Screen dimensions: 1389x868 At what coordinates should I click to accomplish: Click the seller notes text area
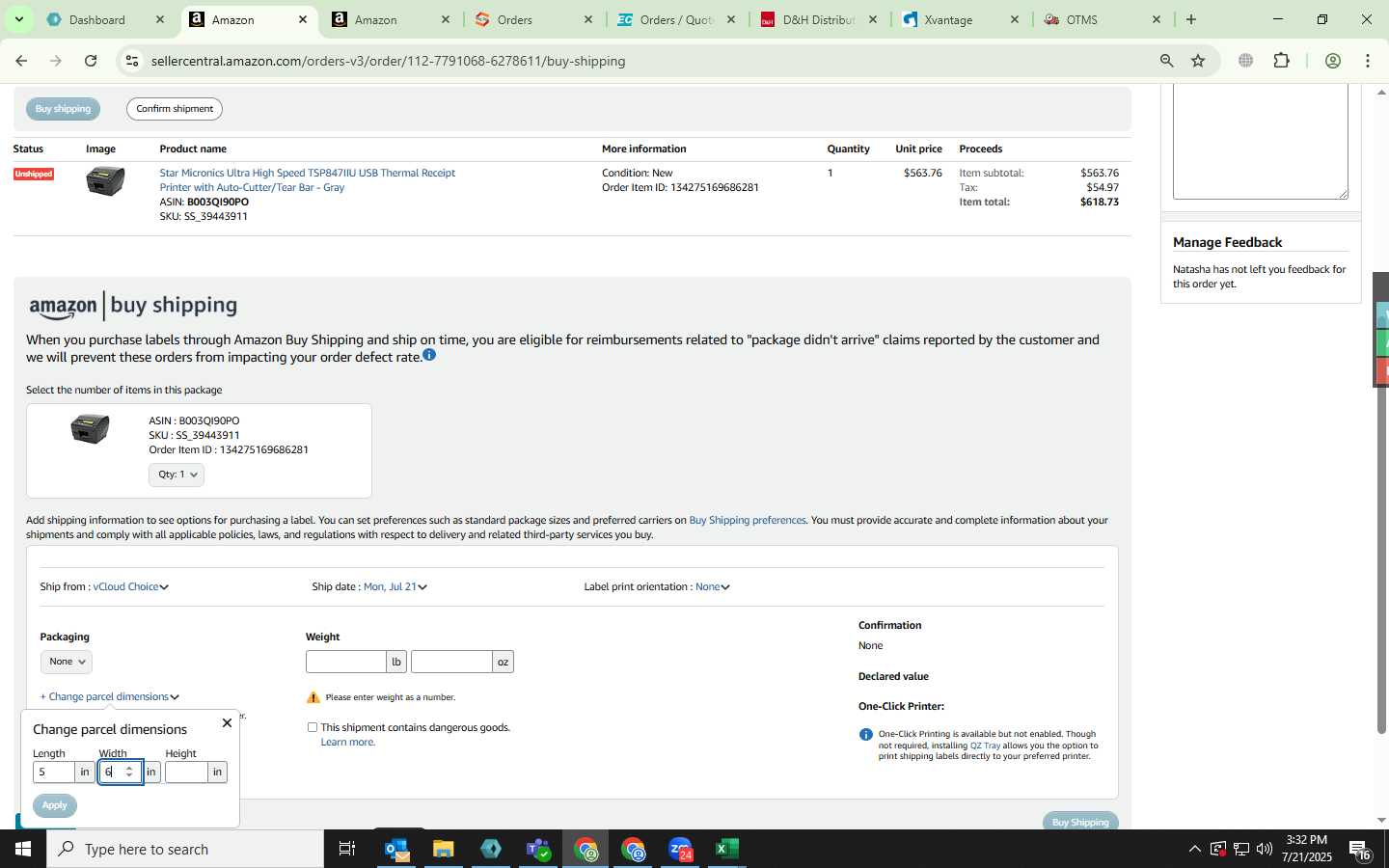[1260, 141]
